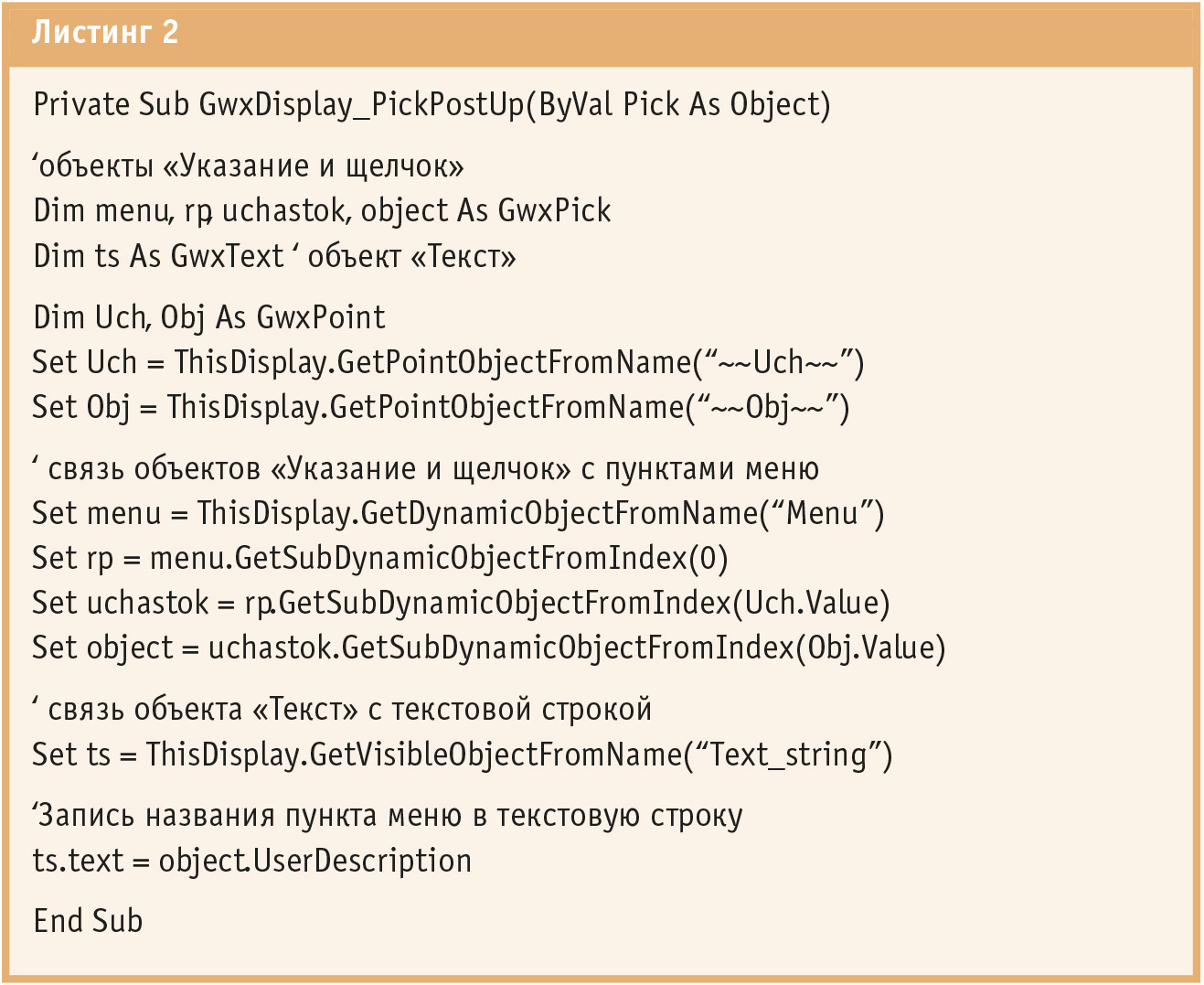Image resolution: width=1204 pixels, height=985 pixels.
Task: Click the comment 'объекты «Указание и щелчок»'
Action: [249, 166]
